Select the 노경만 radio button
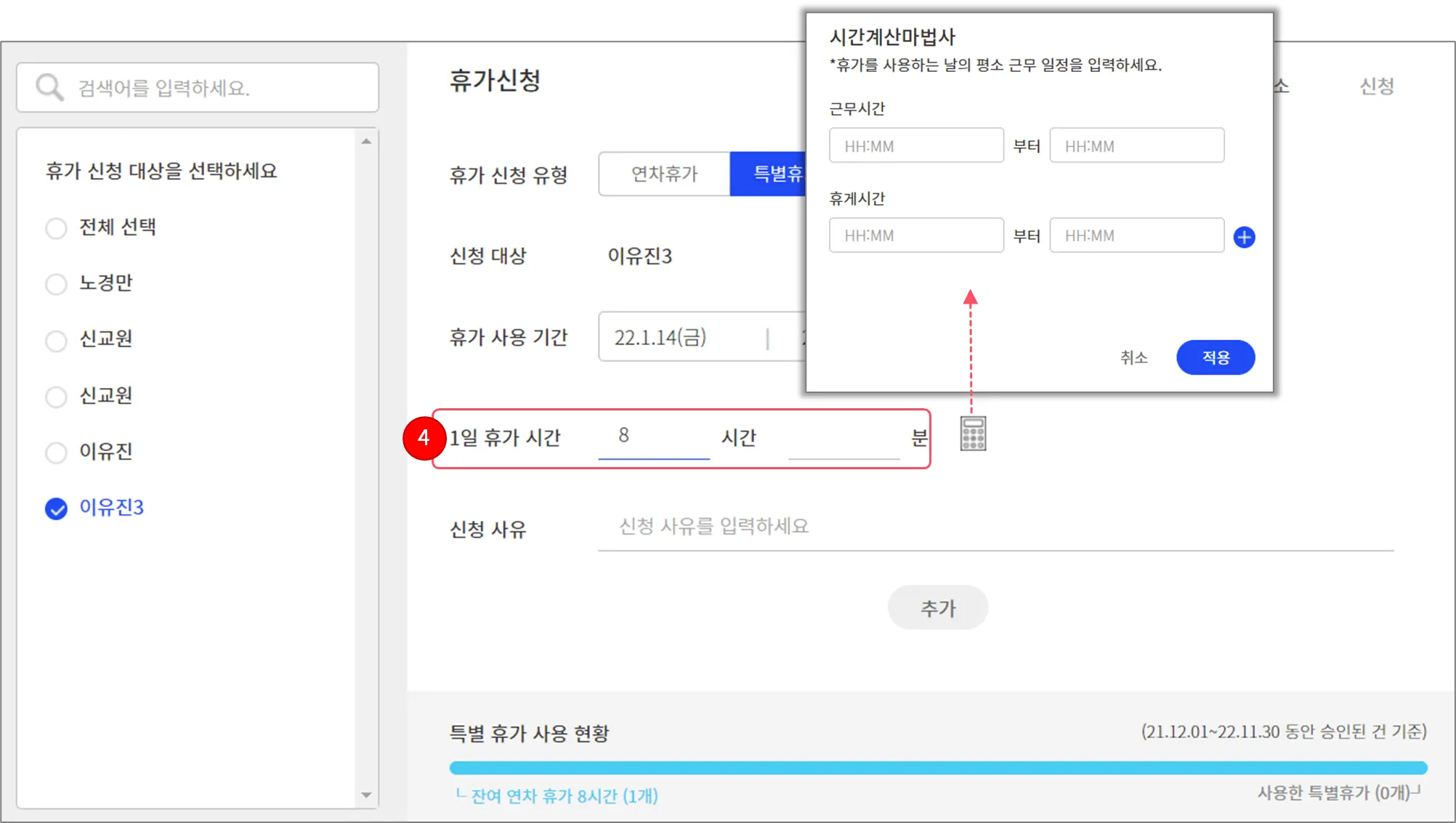1456x823 pixels. pyautogui.click(x=56, y=284)
